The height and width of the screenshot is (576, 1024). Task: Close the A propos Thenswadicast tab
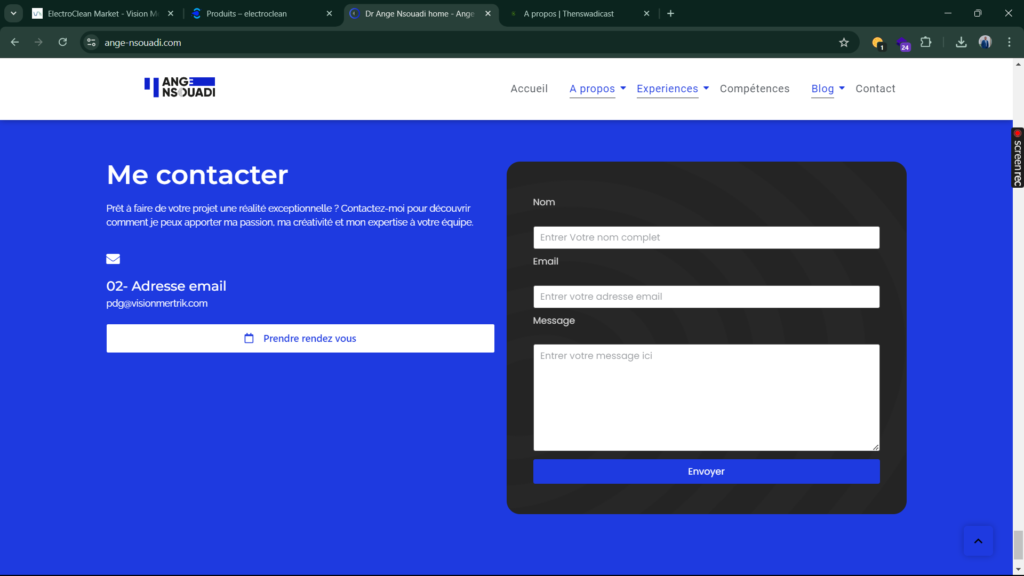pos(647,14)
